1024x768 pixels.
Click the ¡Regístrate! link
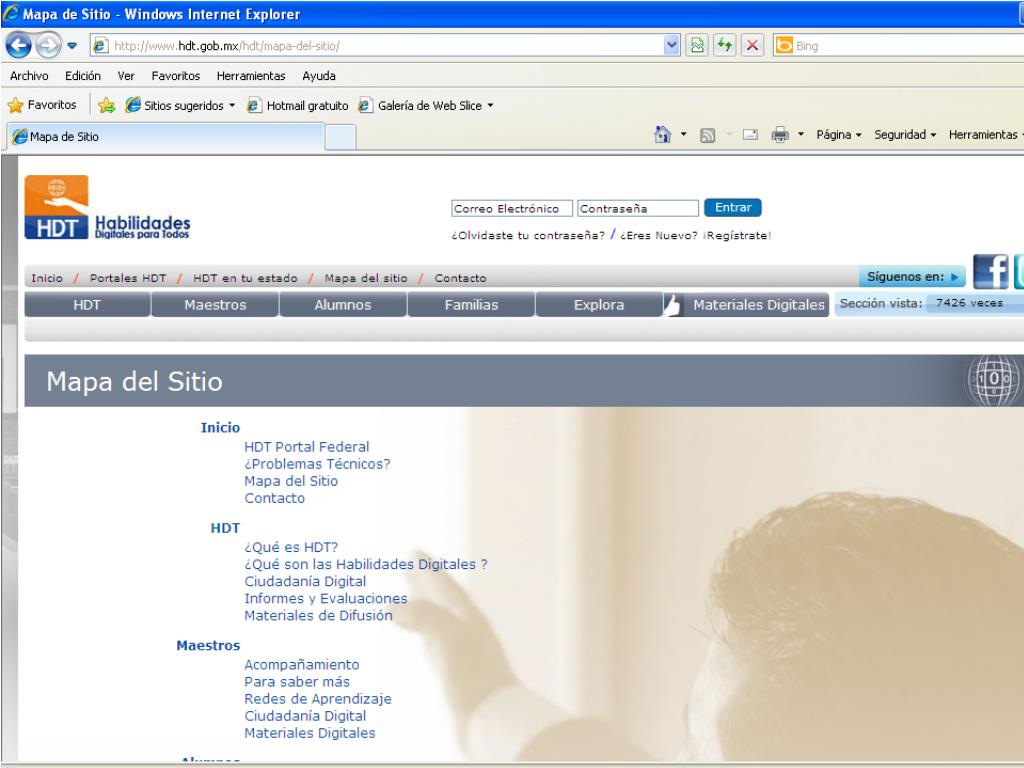tap(737, 236)
